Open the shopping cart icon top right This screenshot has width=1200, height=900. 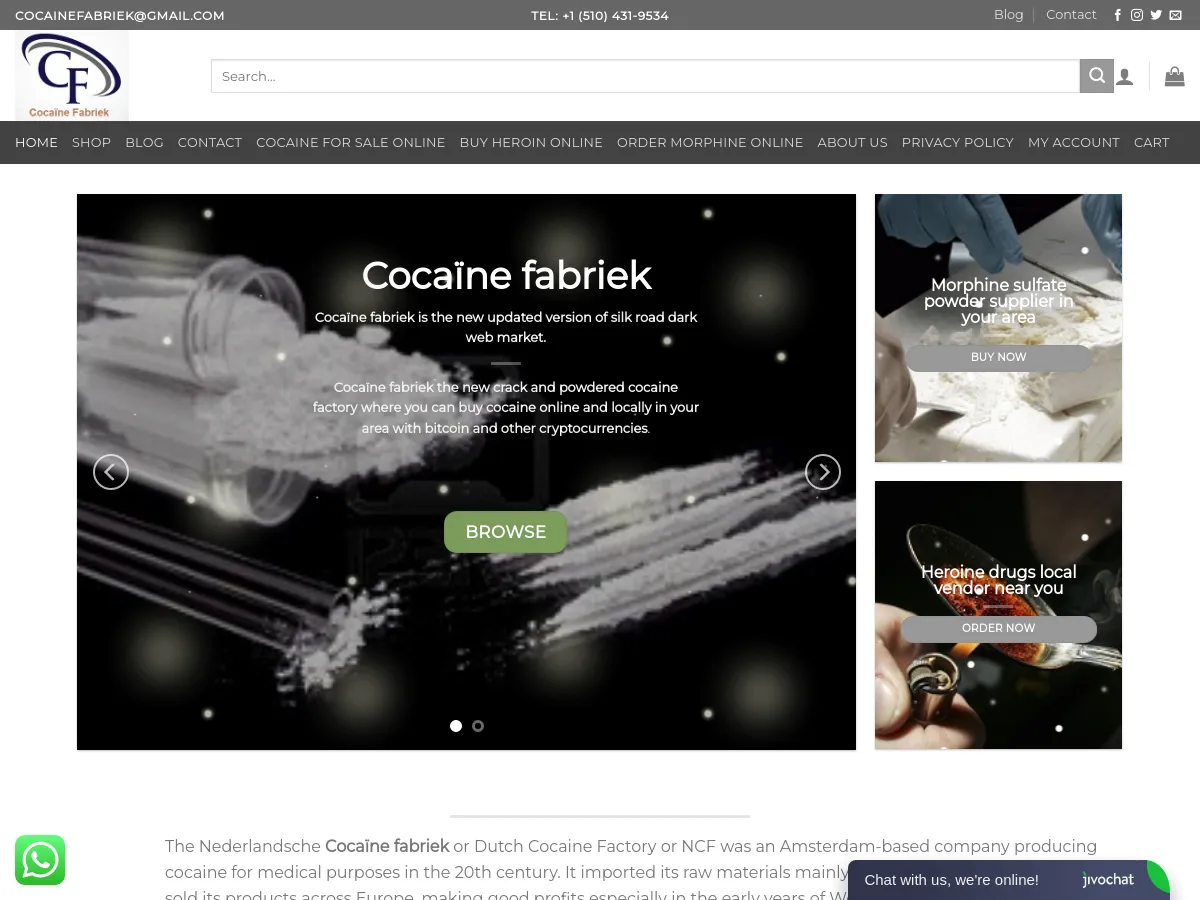(1175, 76)
